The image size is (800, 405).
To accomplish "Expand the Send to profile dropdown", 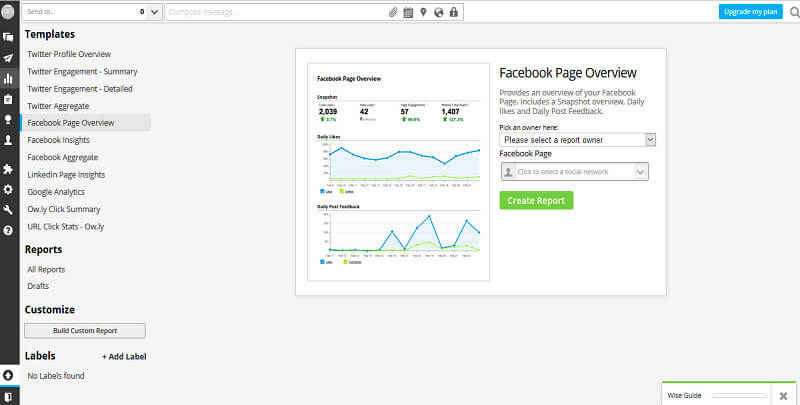I will [x=155, y=12].
